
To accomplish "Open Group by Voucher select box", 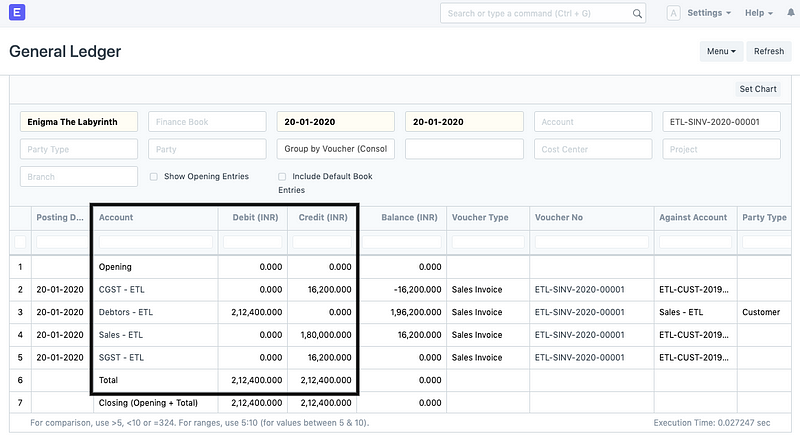I will pyautogui.click(x=336, y=149).
